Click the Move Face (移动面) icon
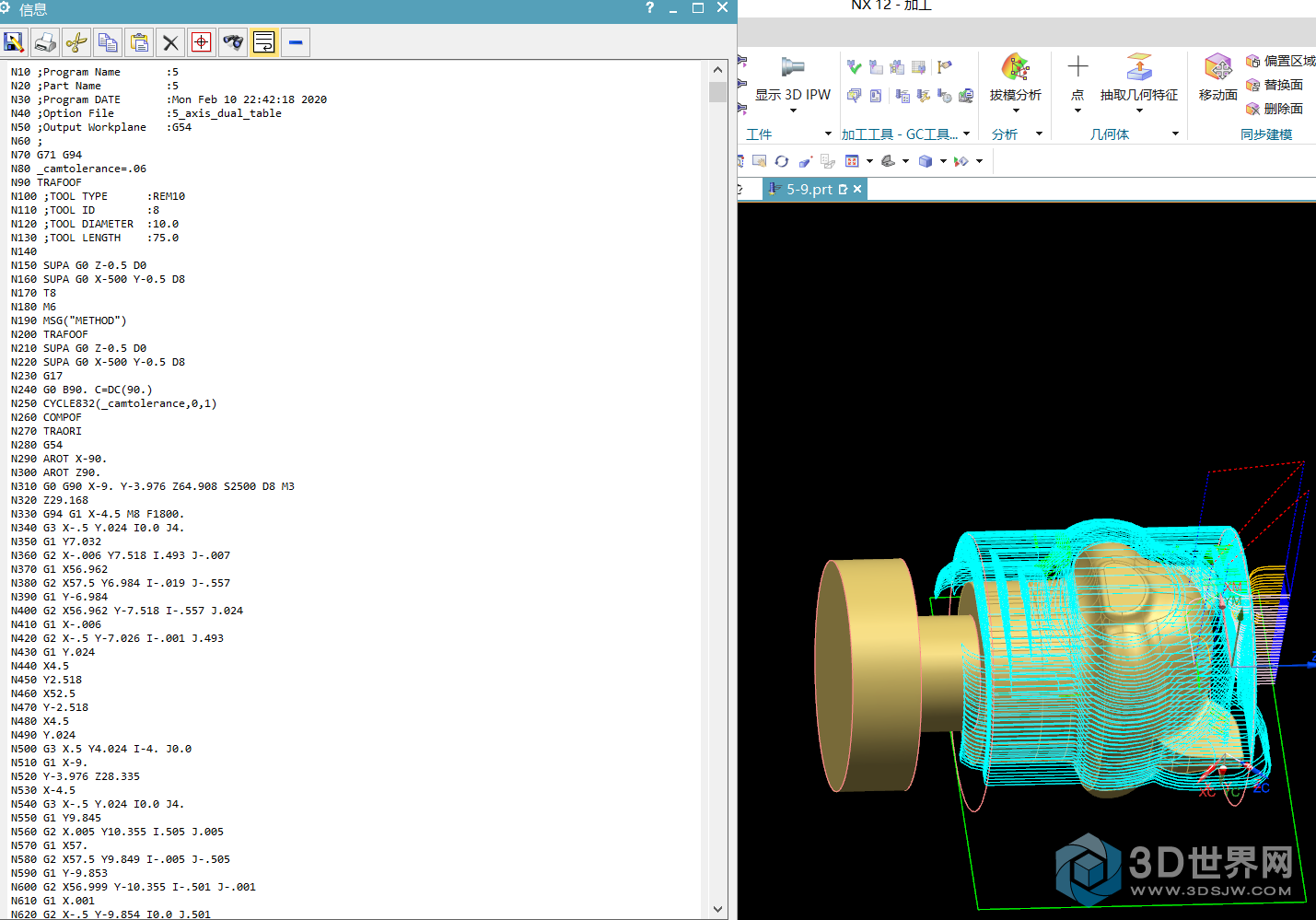The height and width of the screenshot is (920, 1316). tap(1218, 67)
